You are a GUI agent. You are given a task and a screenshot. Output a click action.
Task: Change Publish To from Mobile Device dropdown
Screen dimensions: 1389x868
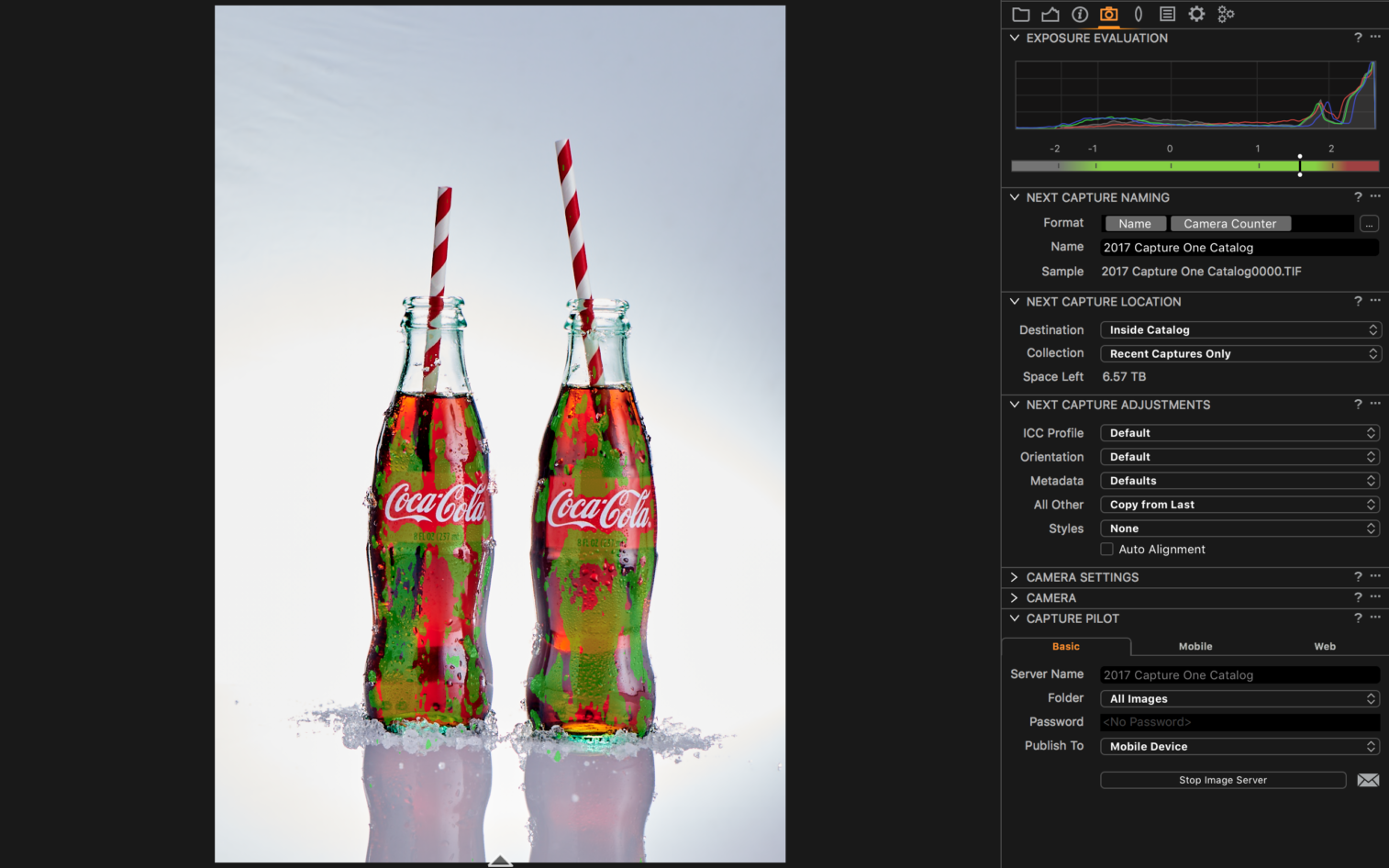pos(1240,746)
